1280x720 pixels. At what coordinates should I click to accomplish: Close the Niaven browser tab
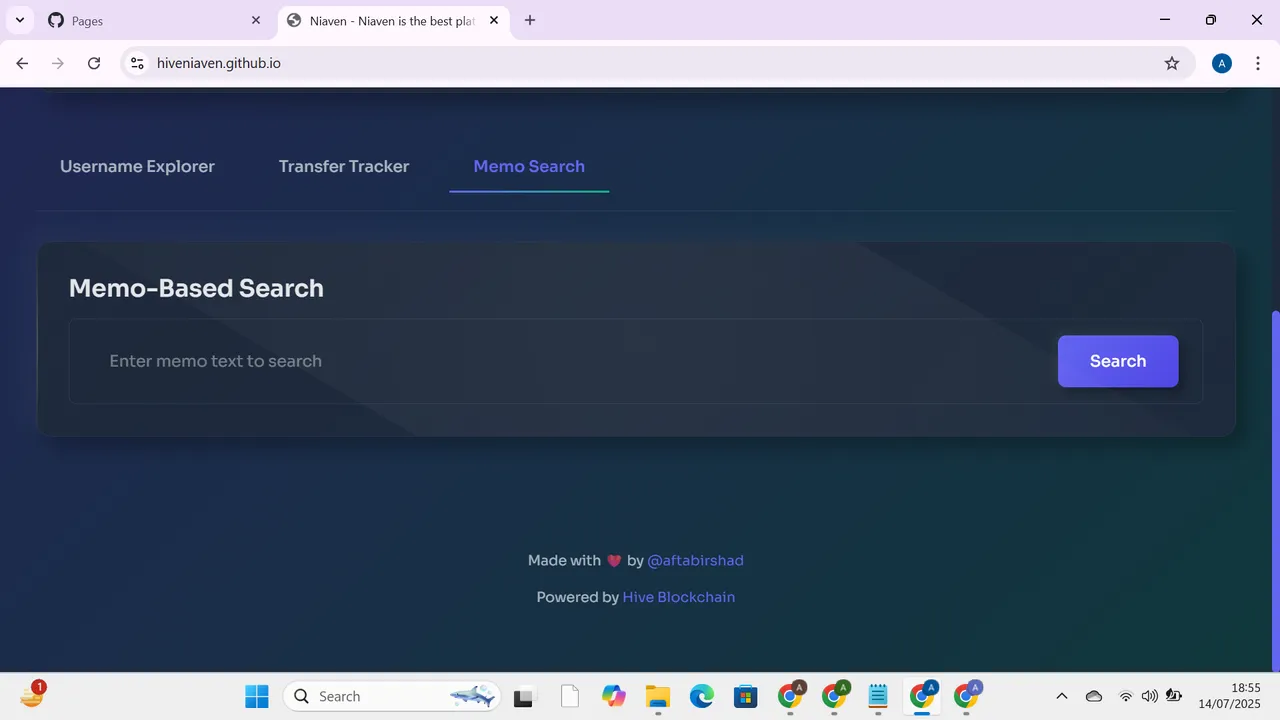pyautogui.click(x=494, y=20)
